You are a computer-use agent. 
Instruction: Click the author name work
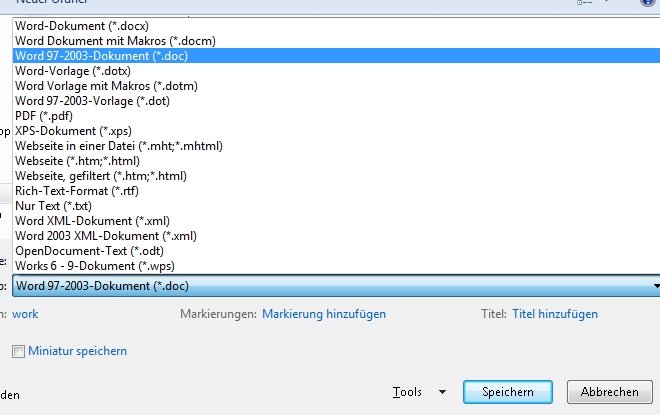(25, 314)
